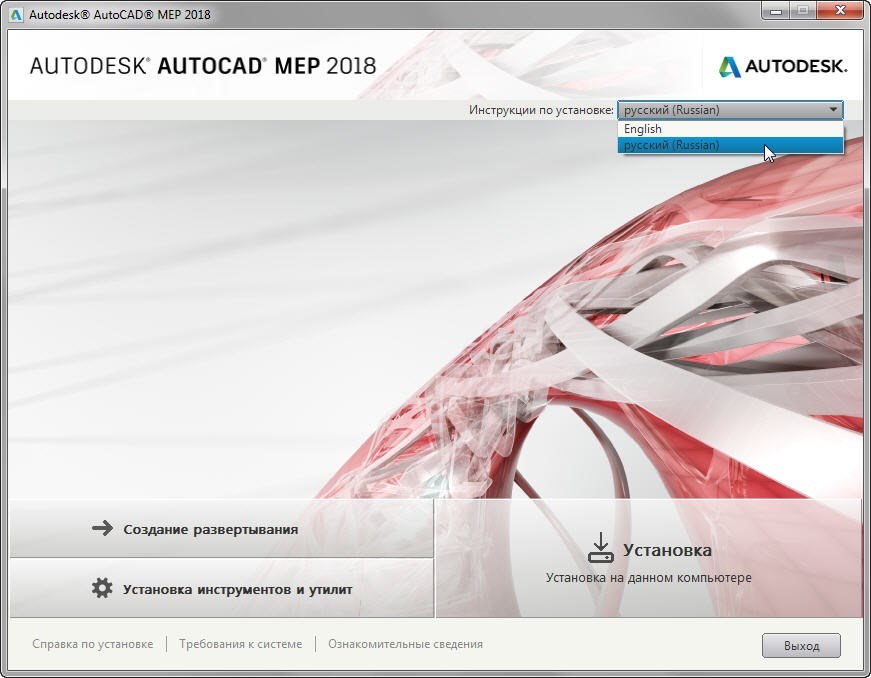Click the Создание развертывания button
Image resolution: width=871 pixels, height=678 pixels.
coord(221,528)
